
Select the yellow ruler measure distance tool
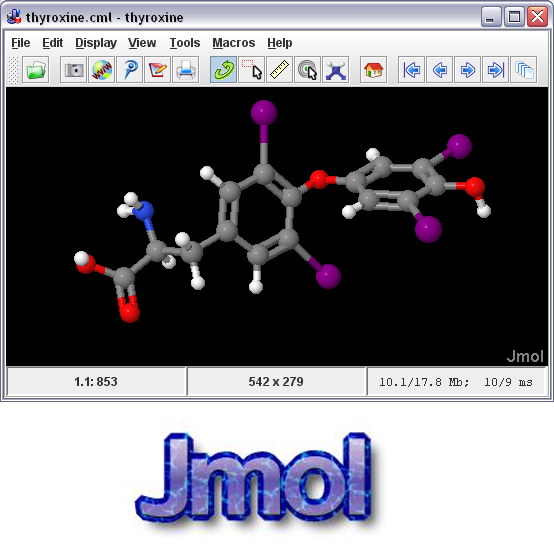tap(279, 70)
